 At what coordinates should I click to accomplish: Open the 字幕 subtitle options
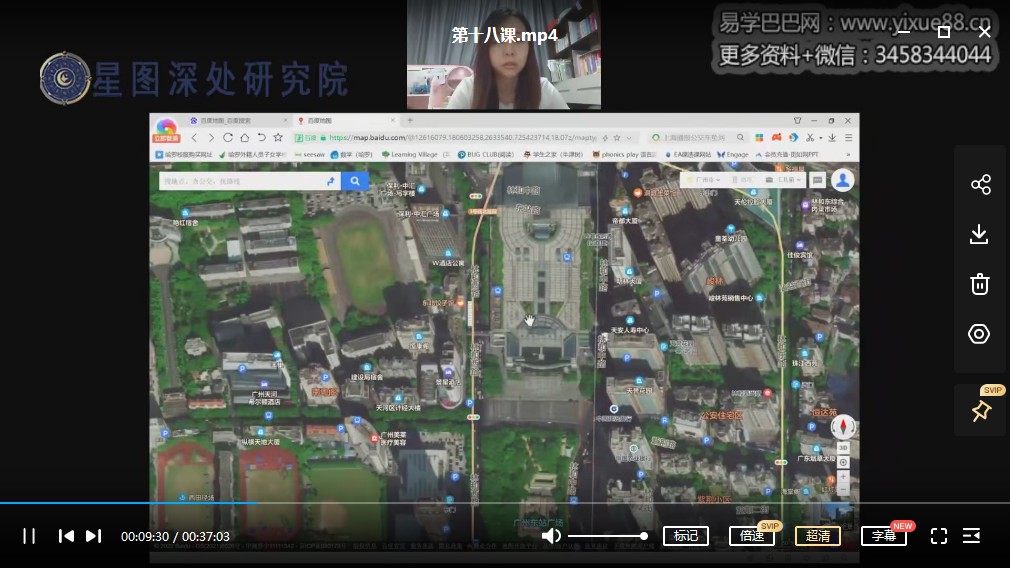[x=883, y=536]
